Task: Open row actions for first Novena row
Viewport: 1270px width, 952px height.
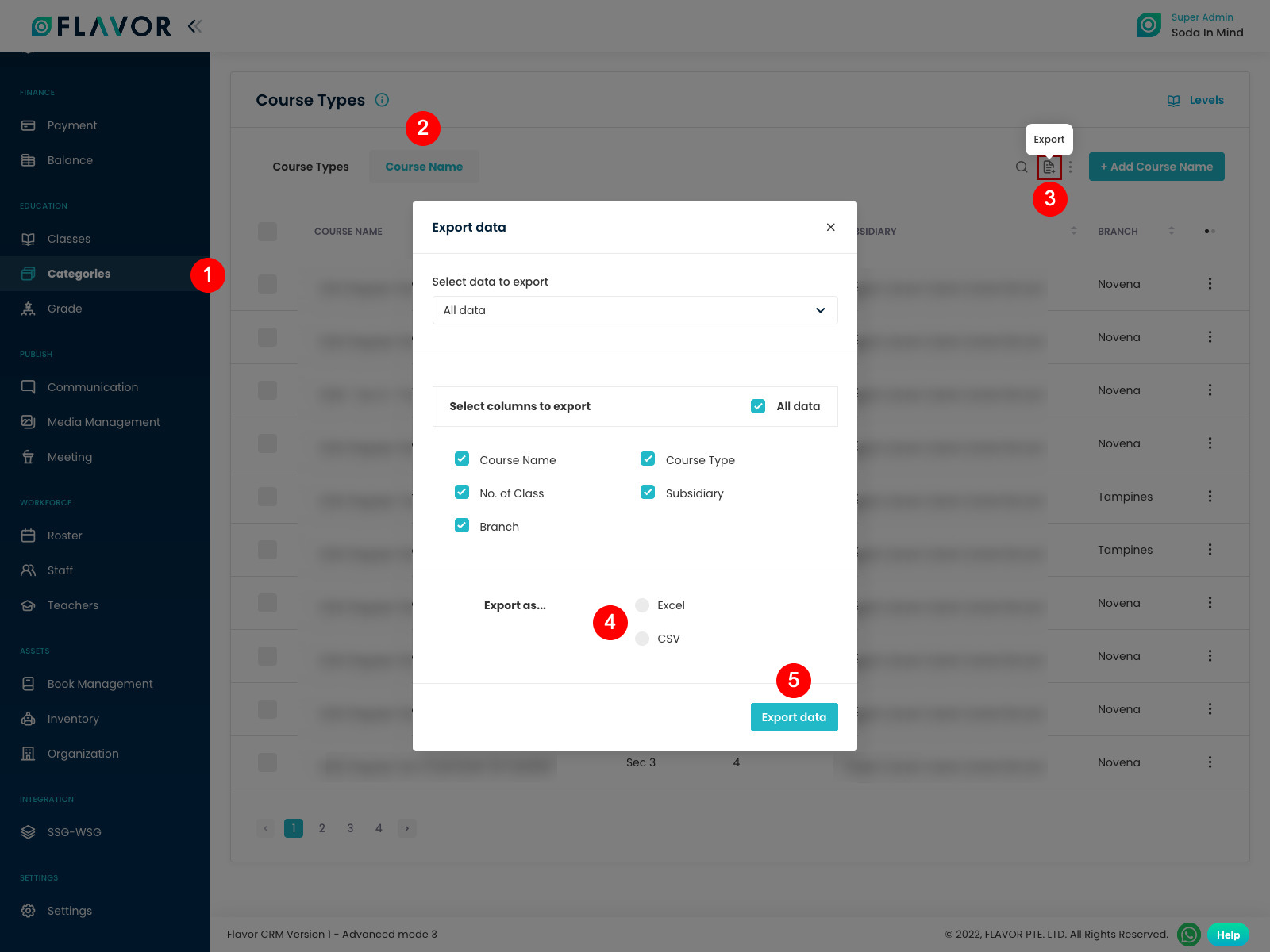Action: pyautogui.click(x=1210, y=284)
